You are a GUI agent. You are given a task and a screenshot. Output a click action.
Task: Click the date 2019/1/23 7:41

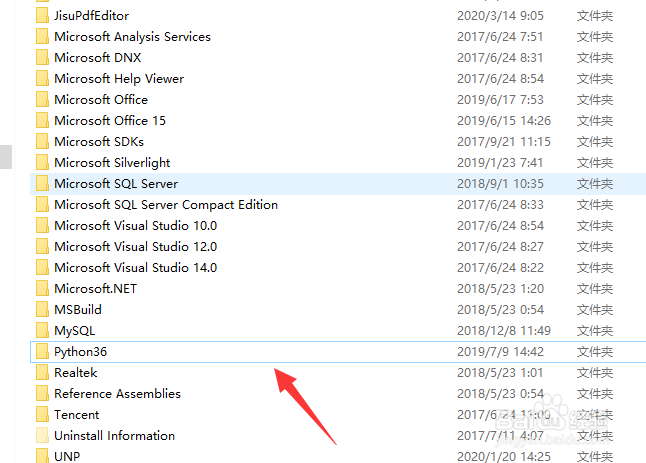tap(500, 163)
